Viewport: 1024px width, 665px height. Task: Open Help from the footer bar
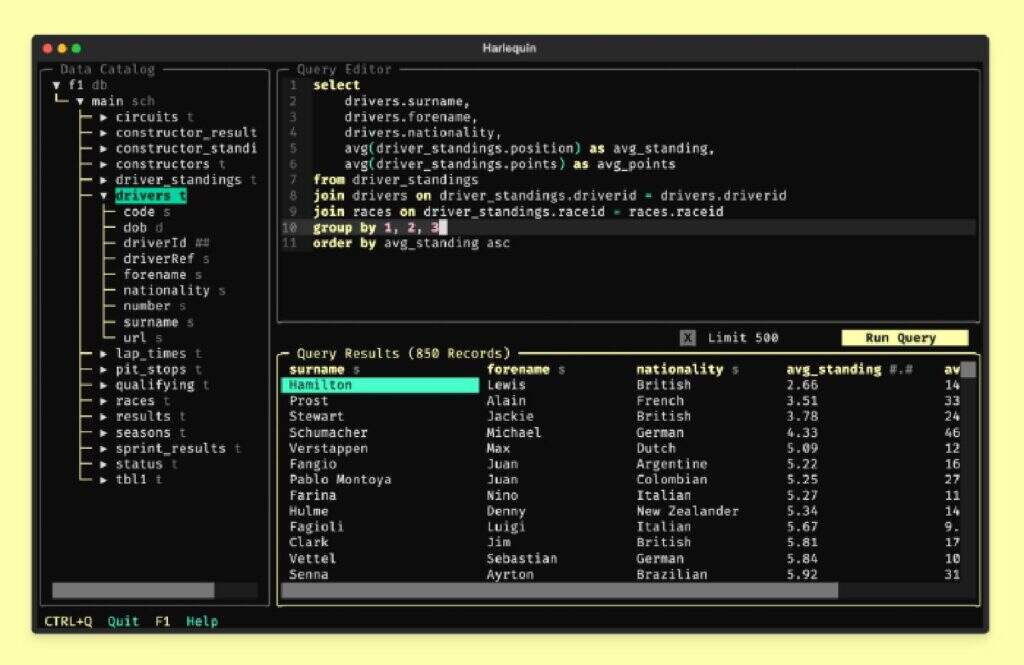tap(201, 621)
